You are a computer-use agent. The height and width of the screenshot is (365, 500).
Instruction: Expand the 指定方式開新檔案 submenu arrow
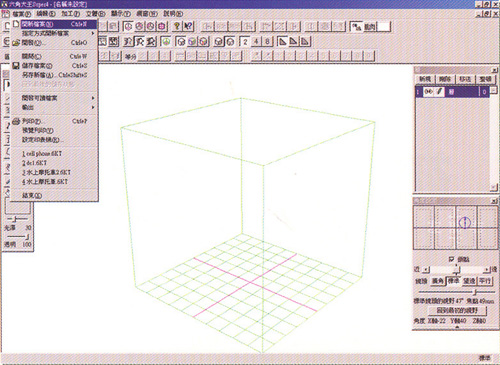click(x=93, y=33)
